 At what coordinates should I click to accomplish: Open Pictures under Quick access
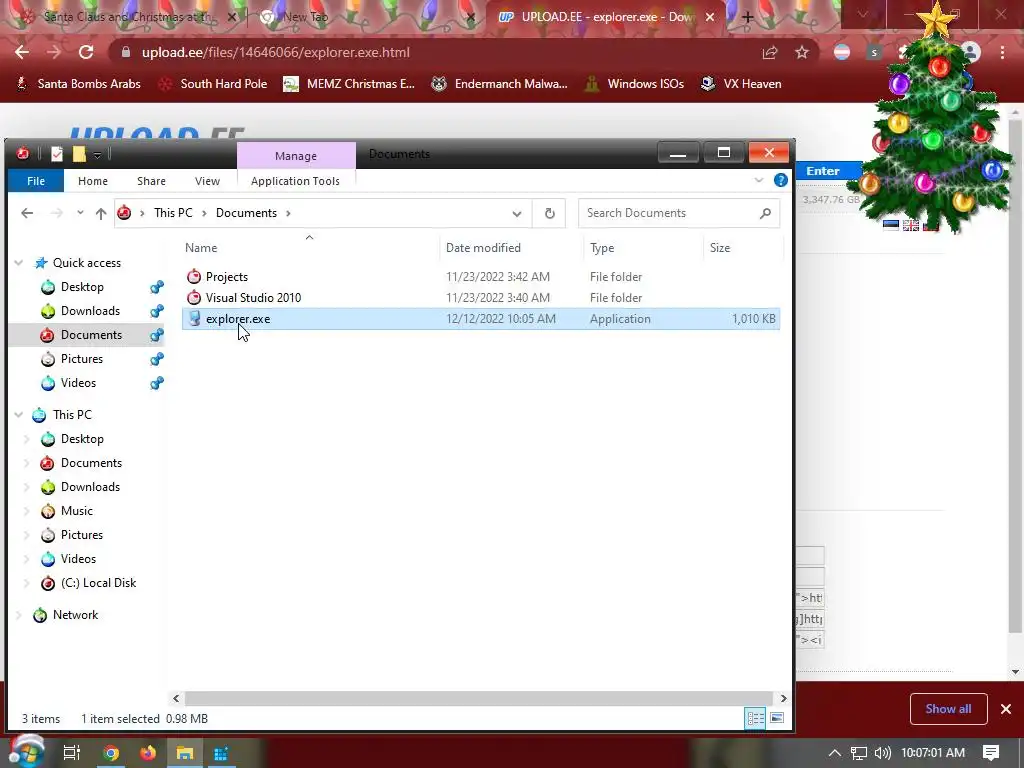point(82,359)
